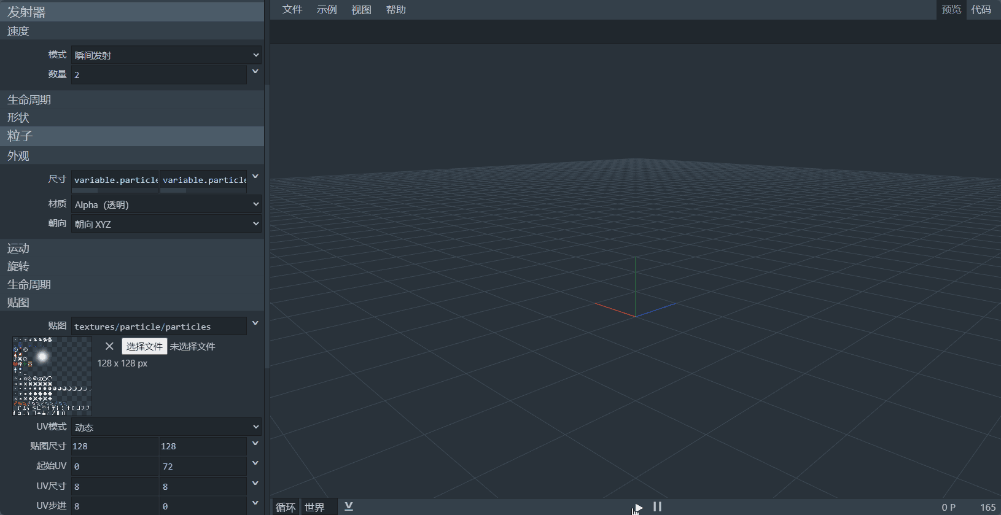
Task: Expand the 生命周期 section below 旋转
Action: coord(132,285)
